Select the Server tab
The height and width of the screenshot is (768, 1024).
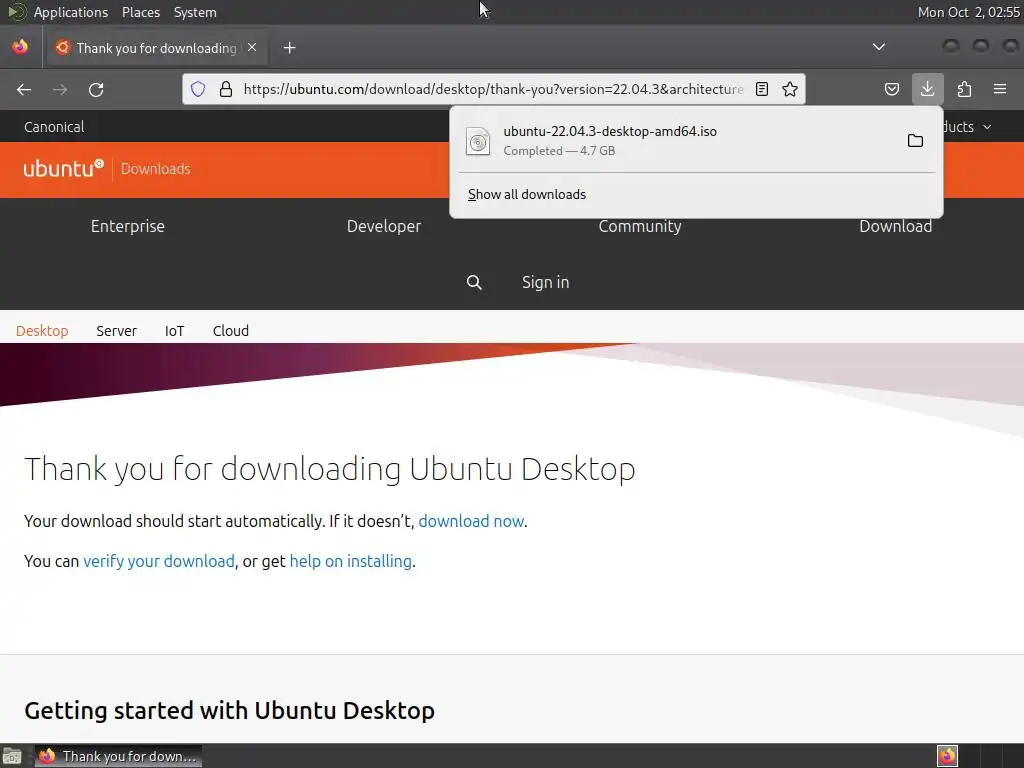[x=116, y=330]
